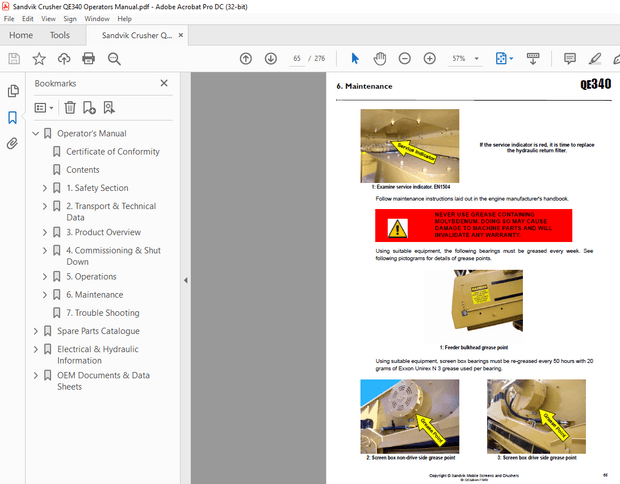Open the Contents bookmark
620x484 pixels.
tap(83, 170)
